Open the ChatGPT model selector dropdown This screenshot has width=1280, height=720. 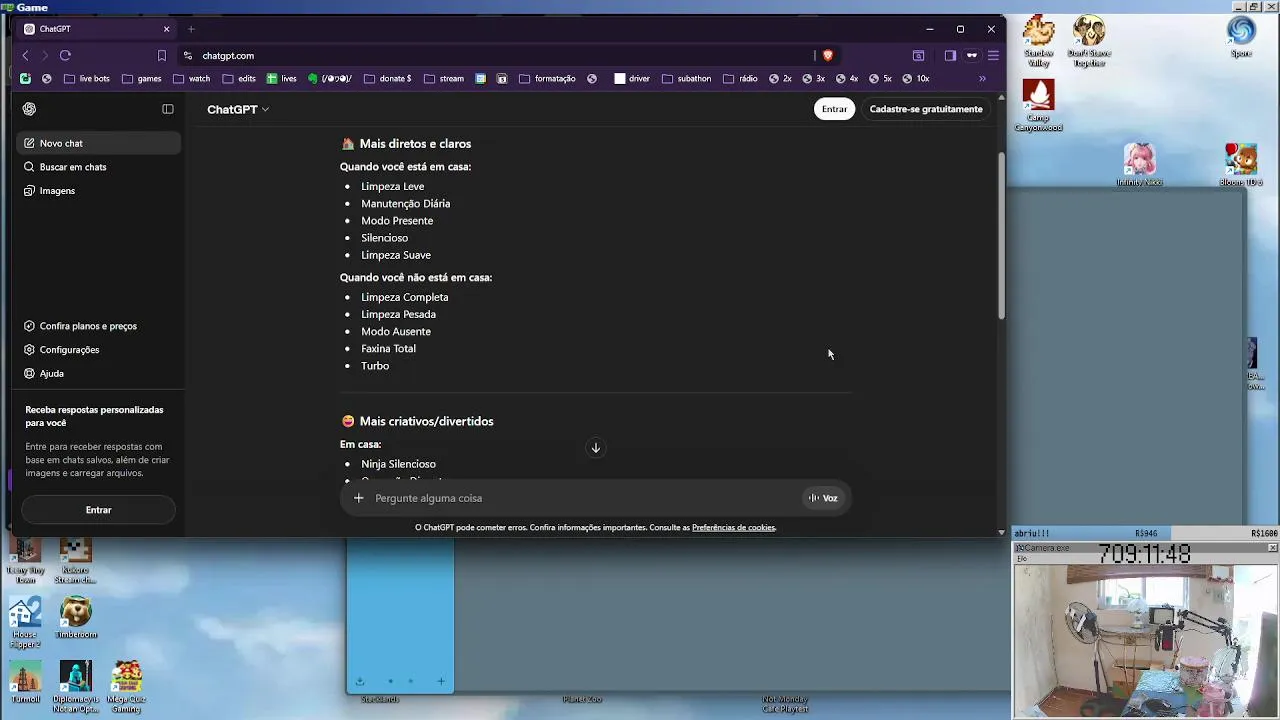tap(238, 109)
